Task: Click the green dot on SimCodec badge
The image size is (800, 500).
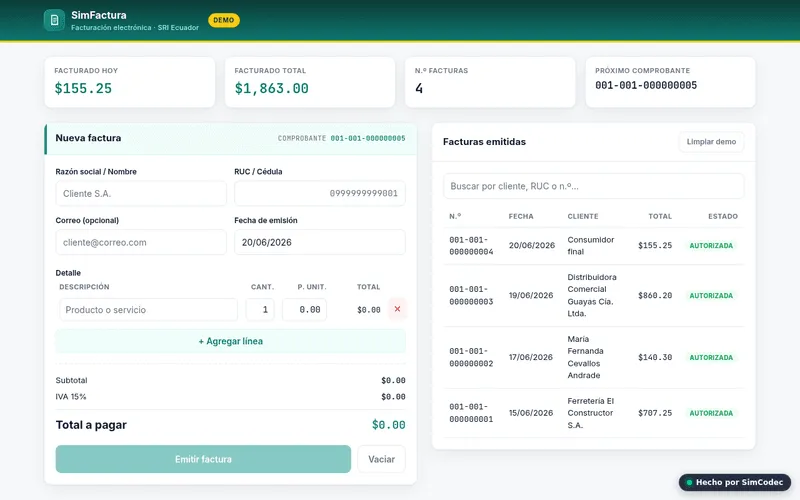Action: (x=689, y=482)
